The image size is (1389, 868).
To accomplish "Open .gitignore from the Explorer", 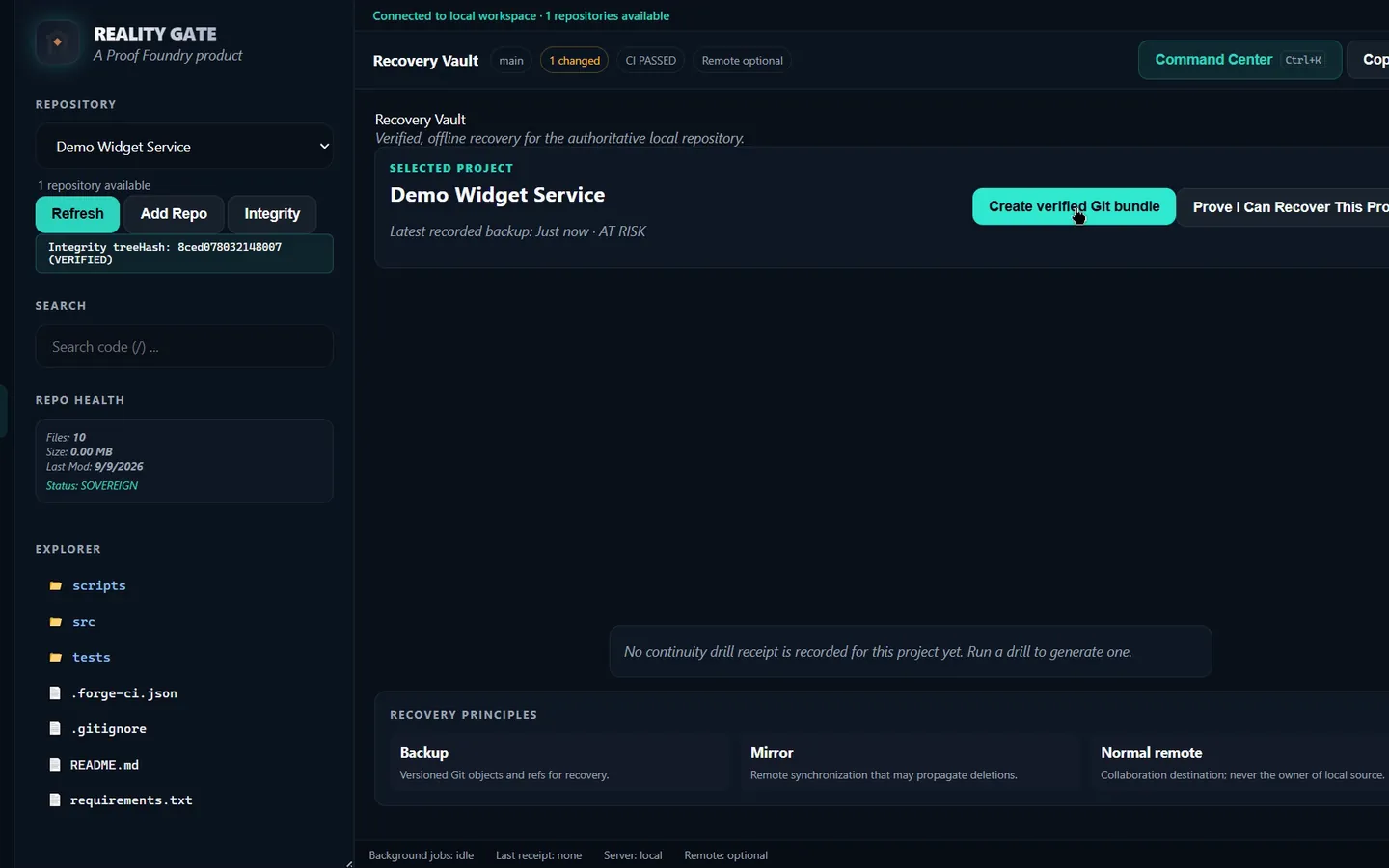I will coord(108,729).
